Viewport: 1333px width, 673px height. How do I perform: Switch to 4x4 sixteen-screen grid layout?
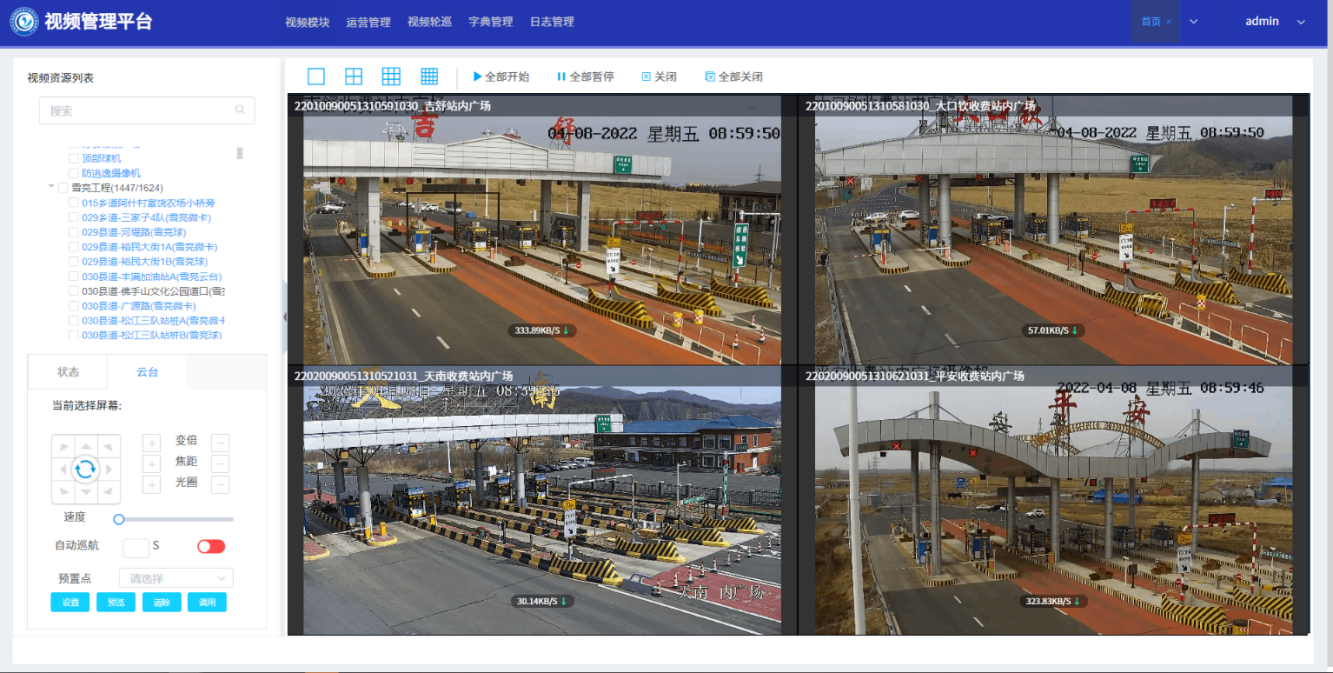429,77
